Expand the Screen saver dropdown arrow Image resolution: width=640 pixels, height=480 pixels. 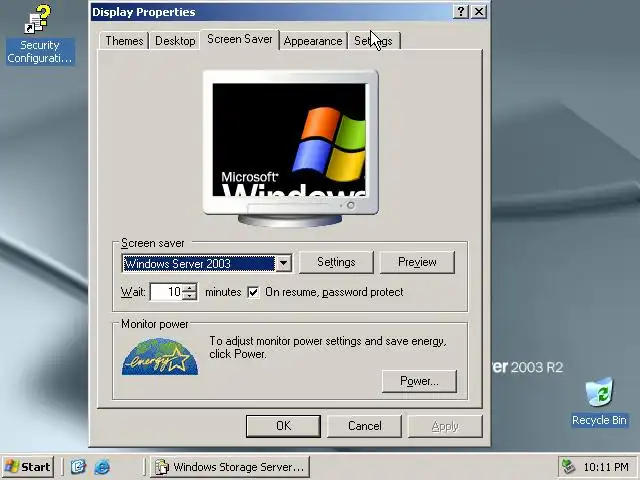pos(283,263)
